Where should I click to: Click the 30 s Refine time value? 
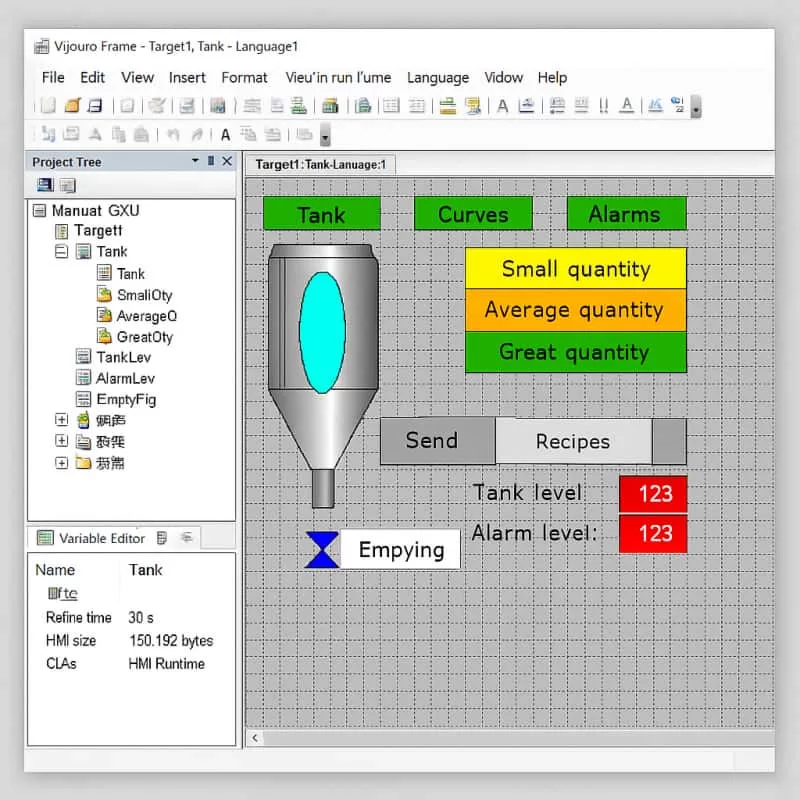pyautogui.click(x=141, y=617)
